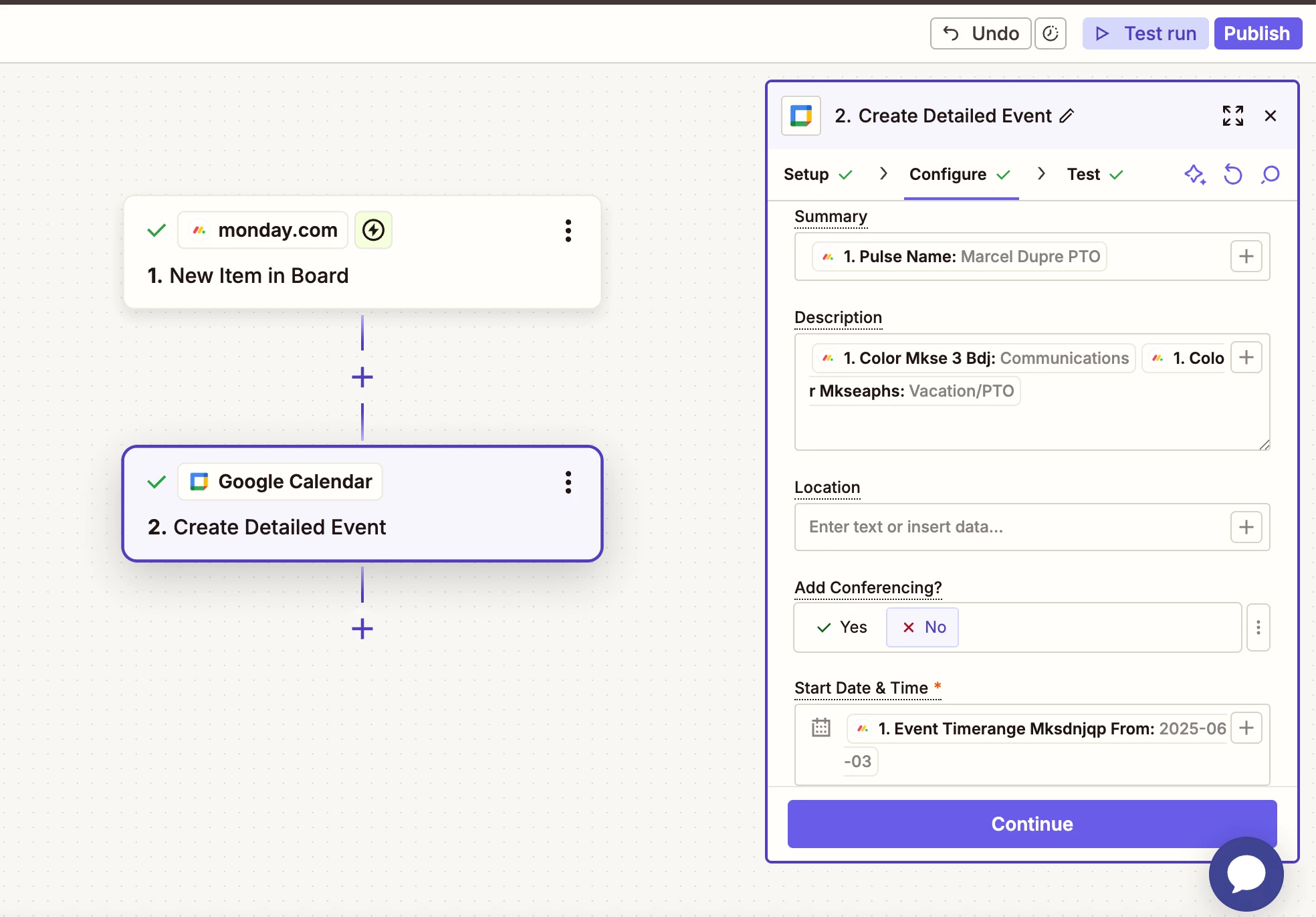Select No for Add Conferencing

click(x=923, y=627)
